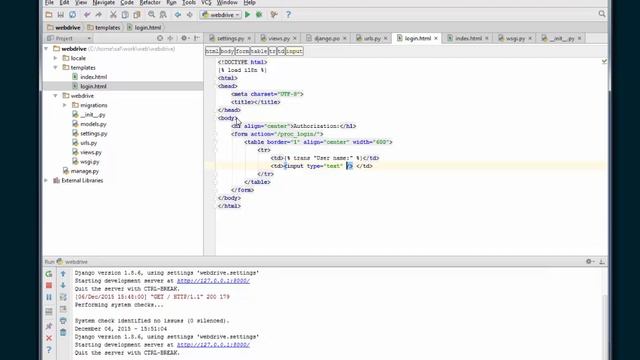Expand the locale folder
The width and height of the screenshot is (640, 360).
(56, 58)
